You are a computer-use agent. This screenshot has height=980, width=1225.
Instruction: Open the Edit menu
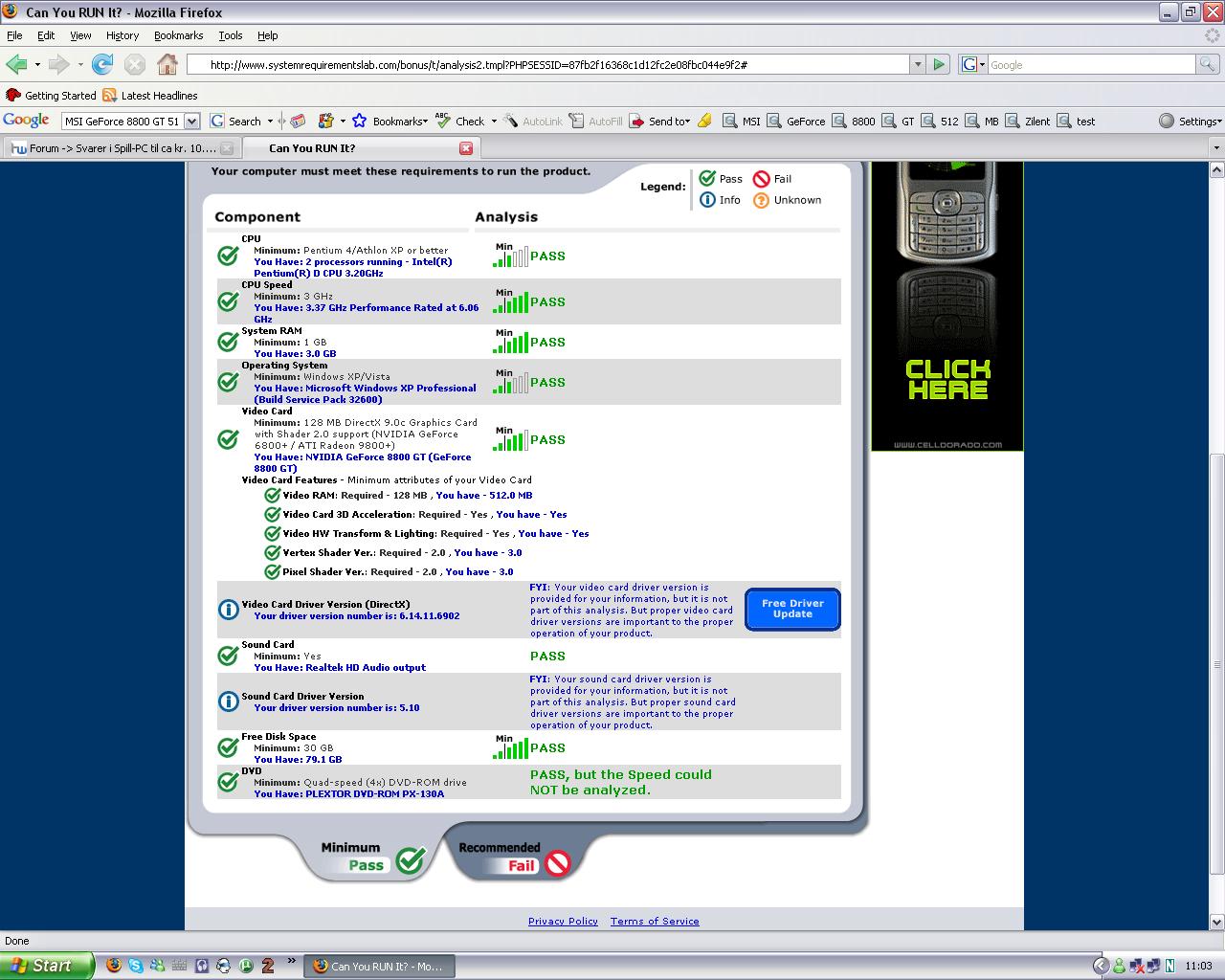[46, 35]
